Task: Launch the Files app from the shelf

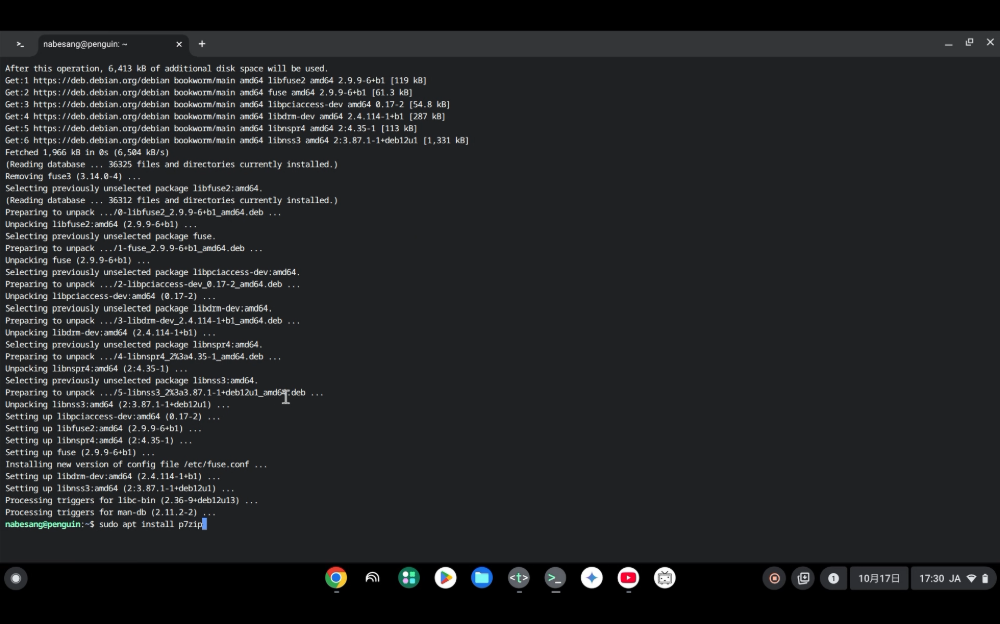Action: [x=481, y=578]
